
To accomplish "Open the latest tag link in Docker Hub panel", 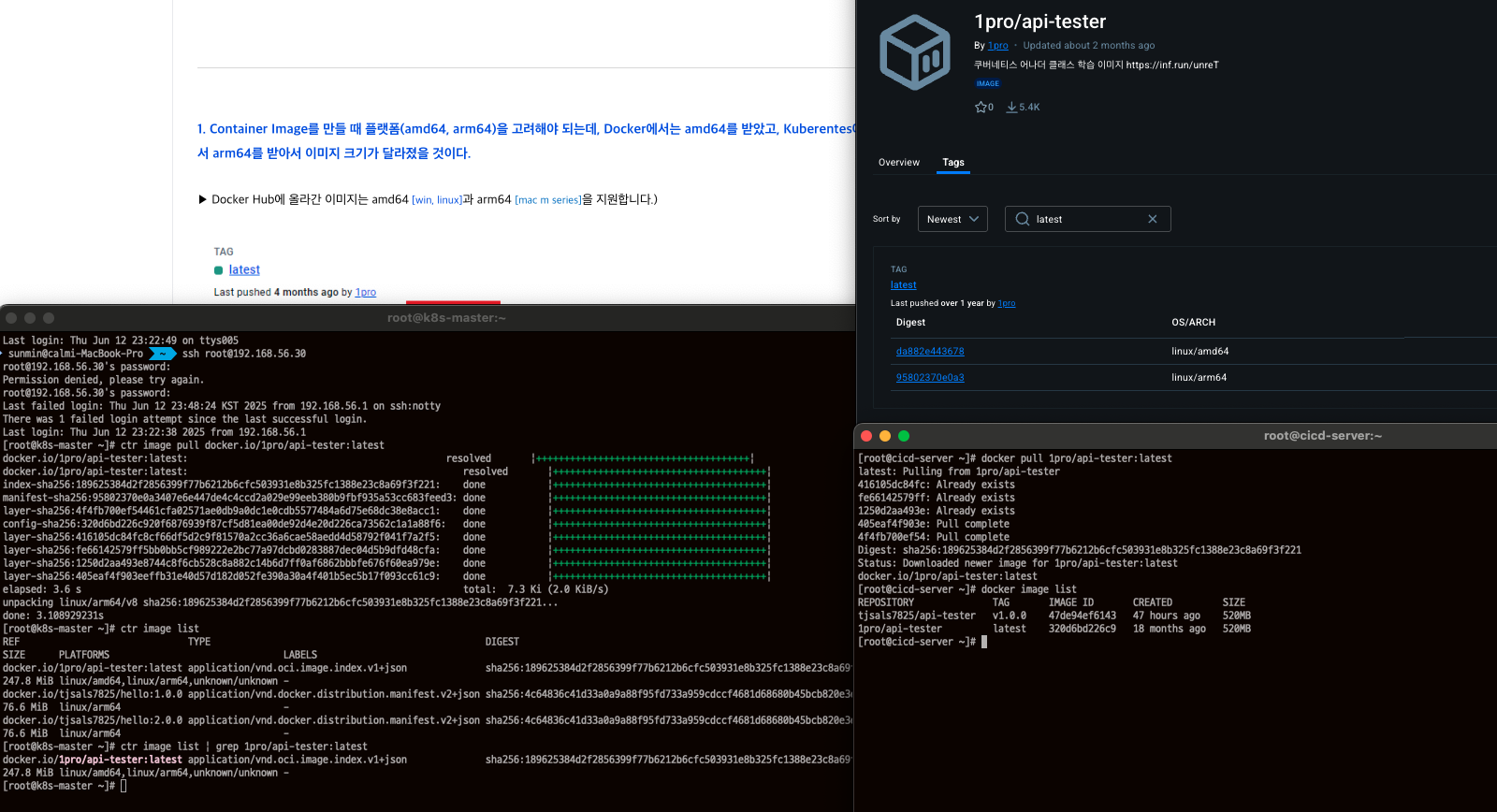I will point(904,285).
